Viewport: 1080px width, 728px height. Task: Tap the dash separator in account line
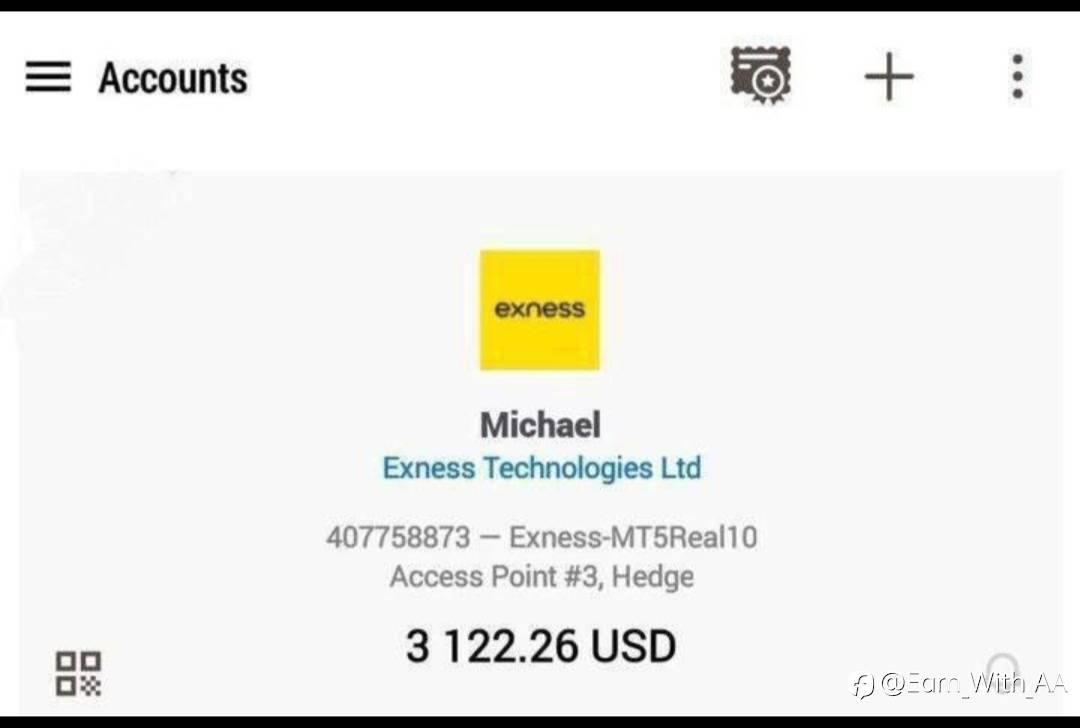point(489,538)
